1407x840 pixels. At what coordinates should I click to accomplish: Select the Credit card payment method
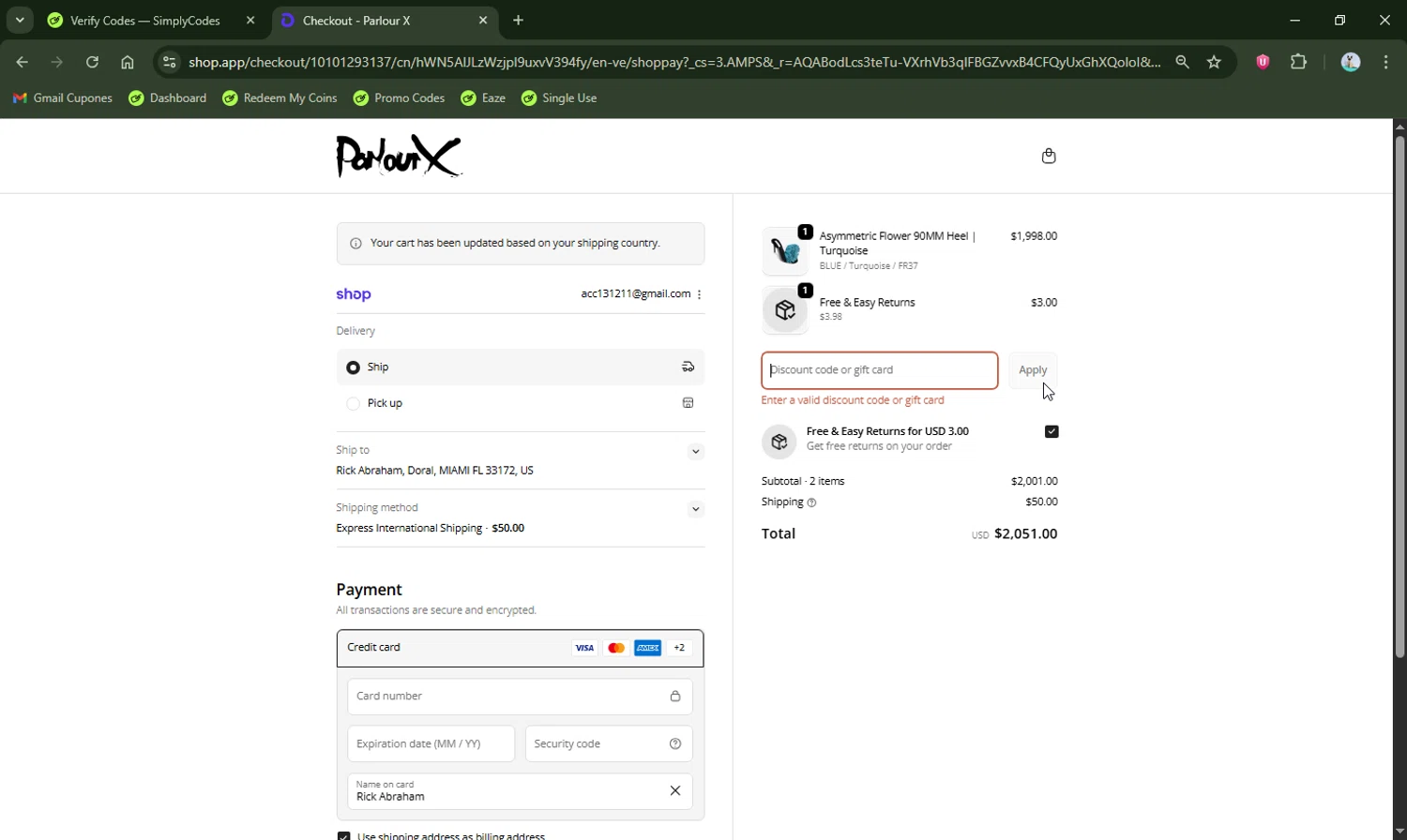tap(521, 648)
